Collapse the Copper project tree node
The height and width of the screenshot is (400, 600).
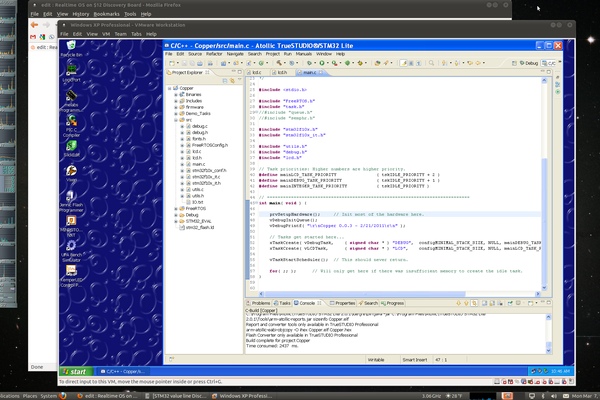coord(170,88)
